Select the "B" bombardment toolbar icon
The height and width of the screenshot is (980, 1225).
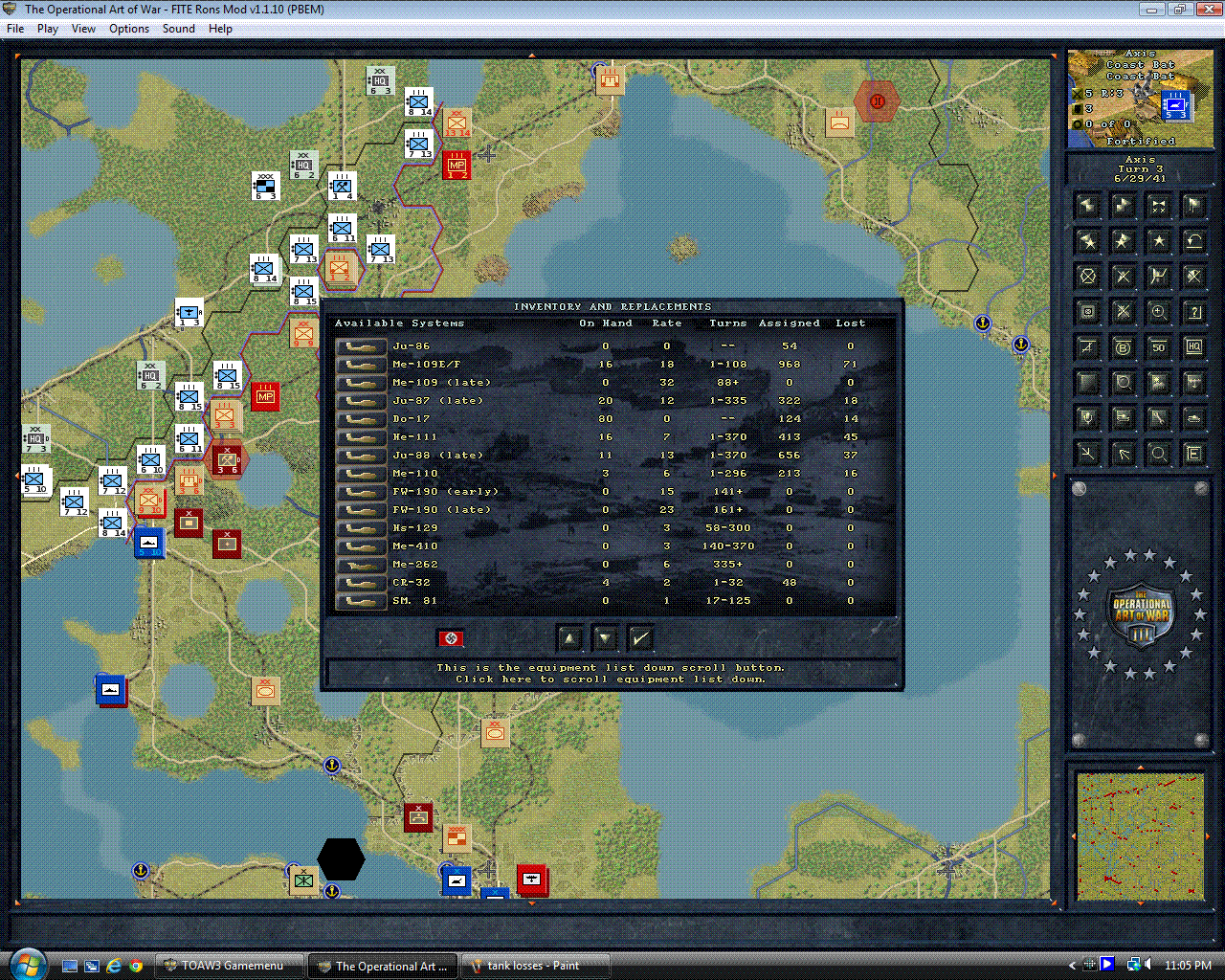(1125, 347)
